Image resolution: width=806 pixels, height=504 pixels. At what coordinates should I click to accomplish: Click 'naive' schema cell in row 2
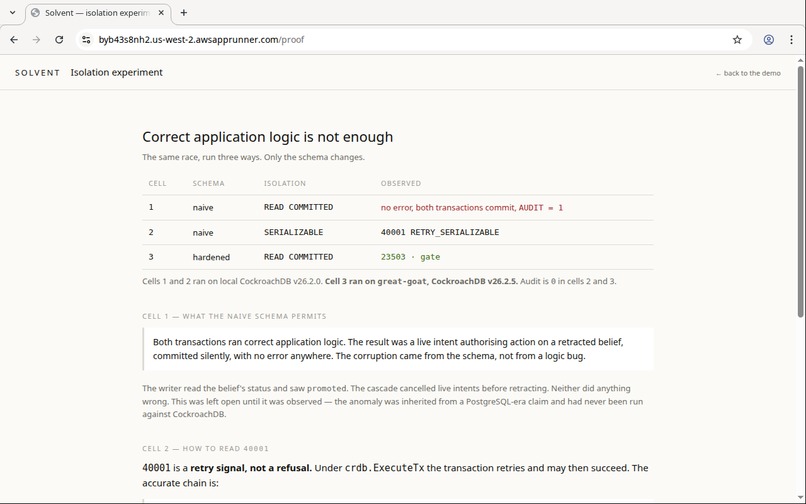(203, 232)
